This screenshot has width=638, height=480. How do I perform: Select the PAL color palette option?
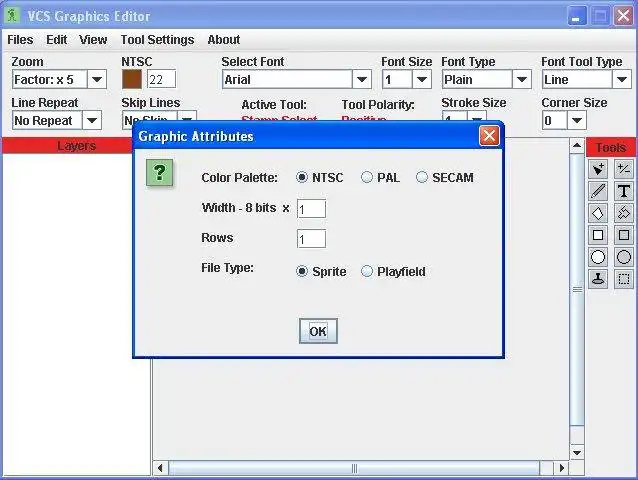click(x=380, y=177)
